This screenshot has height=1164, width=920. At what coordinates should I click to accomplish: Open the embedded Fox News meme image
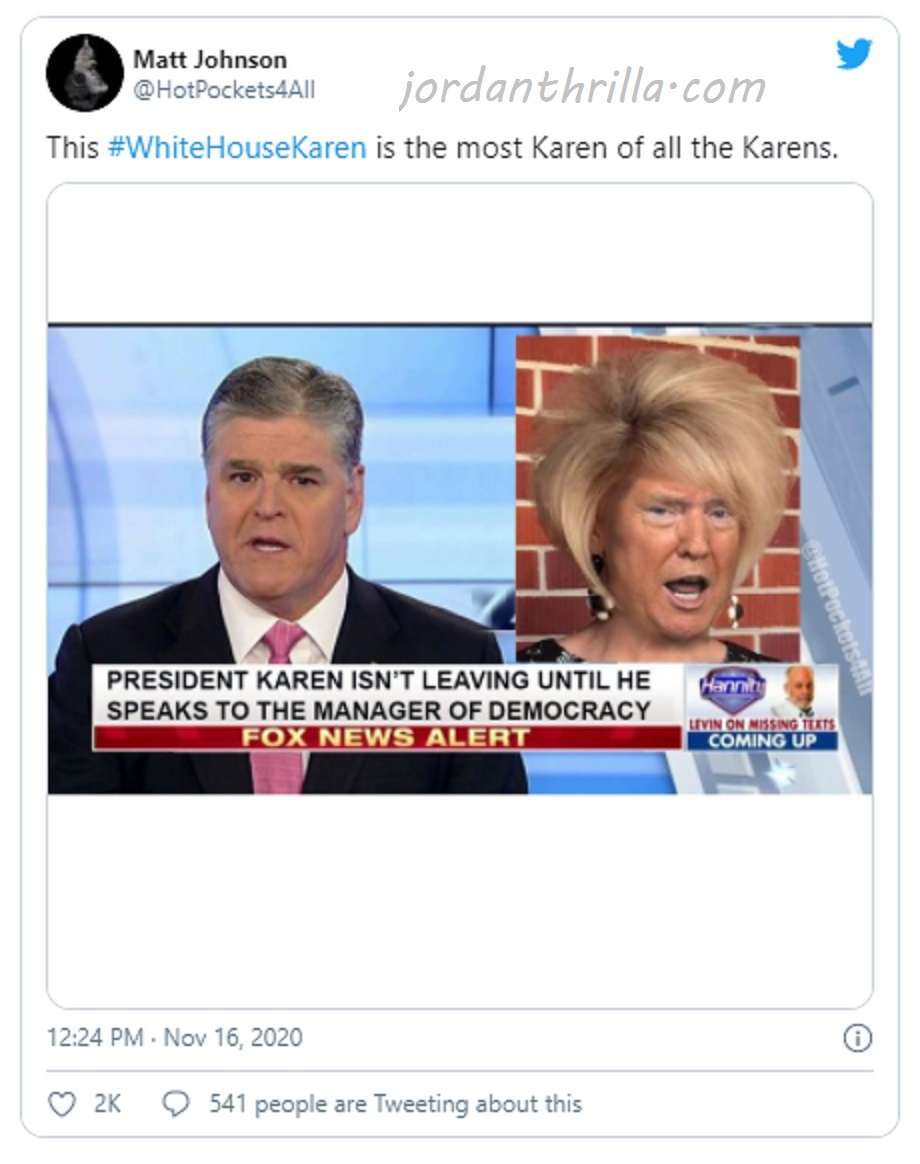pos(460,559)
